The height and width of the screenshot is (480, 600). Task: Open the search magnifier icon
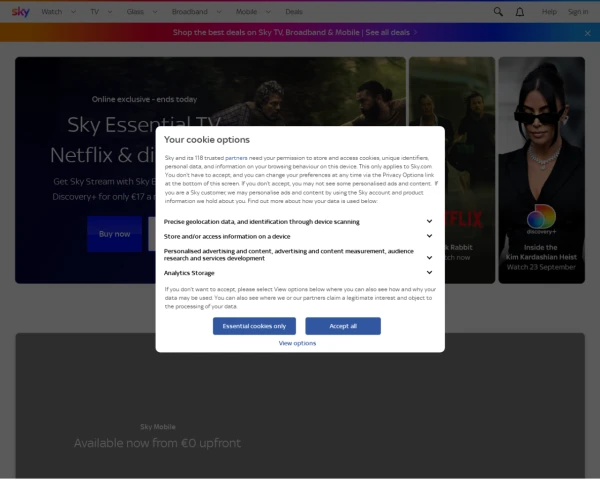click(498, 12)
